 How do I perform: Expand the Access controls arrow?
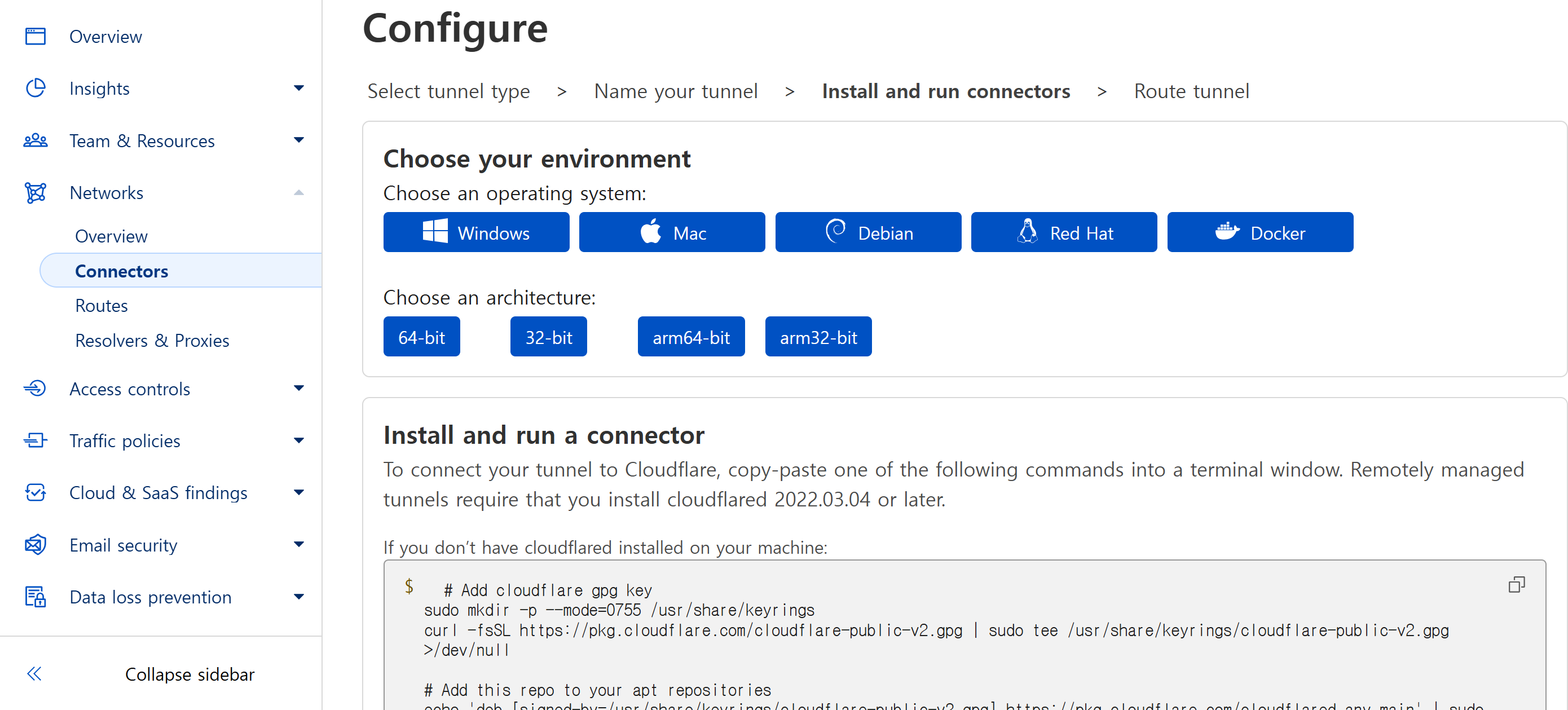coord(298,388)
